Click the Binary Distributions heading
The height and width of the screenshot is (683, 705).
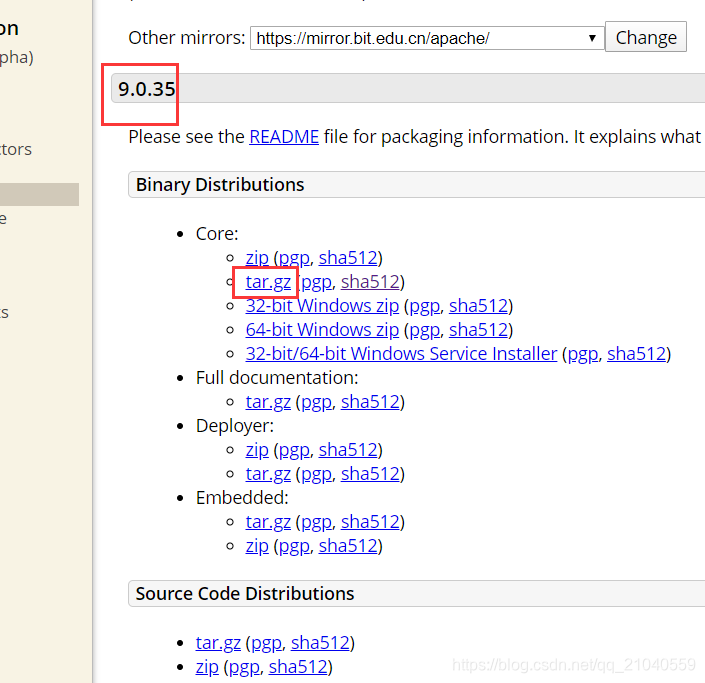[x=220, y=185]
